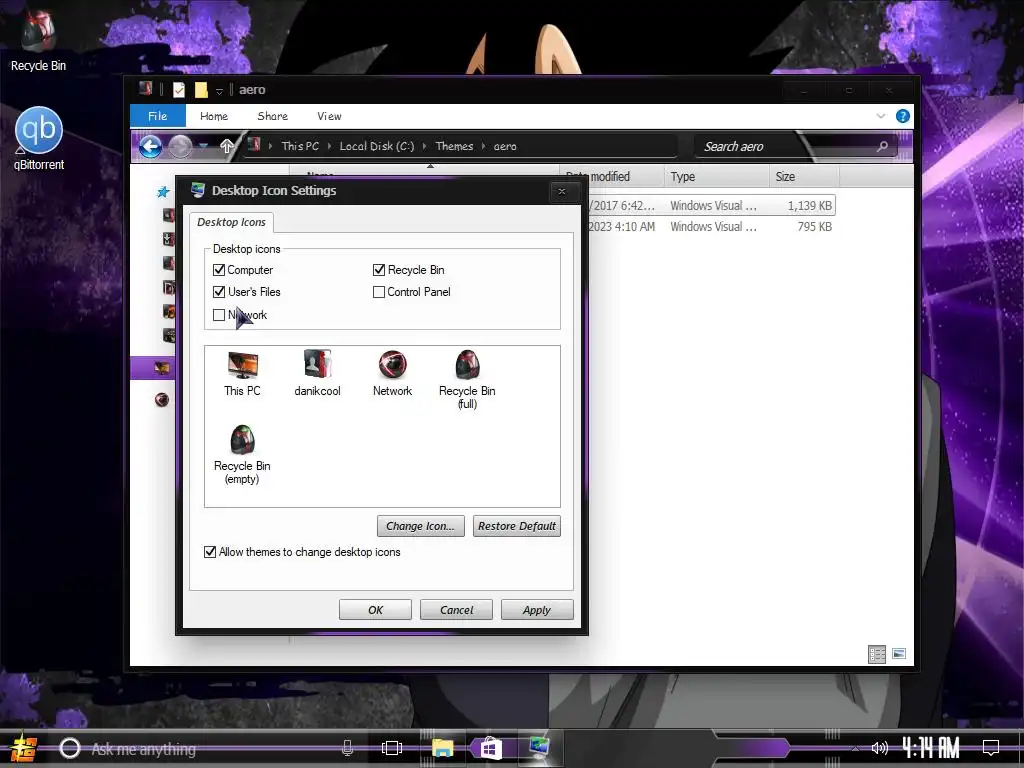Image resolution: width=1024 pixels, height=768 pixels.
Task: Click the search magnifier in Explorer
Action: coord(882,146)
